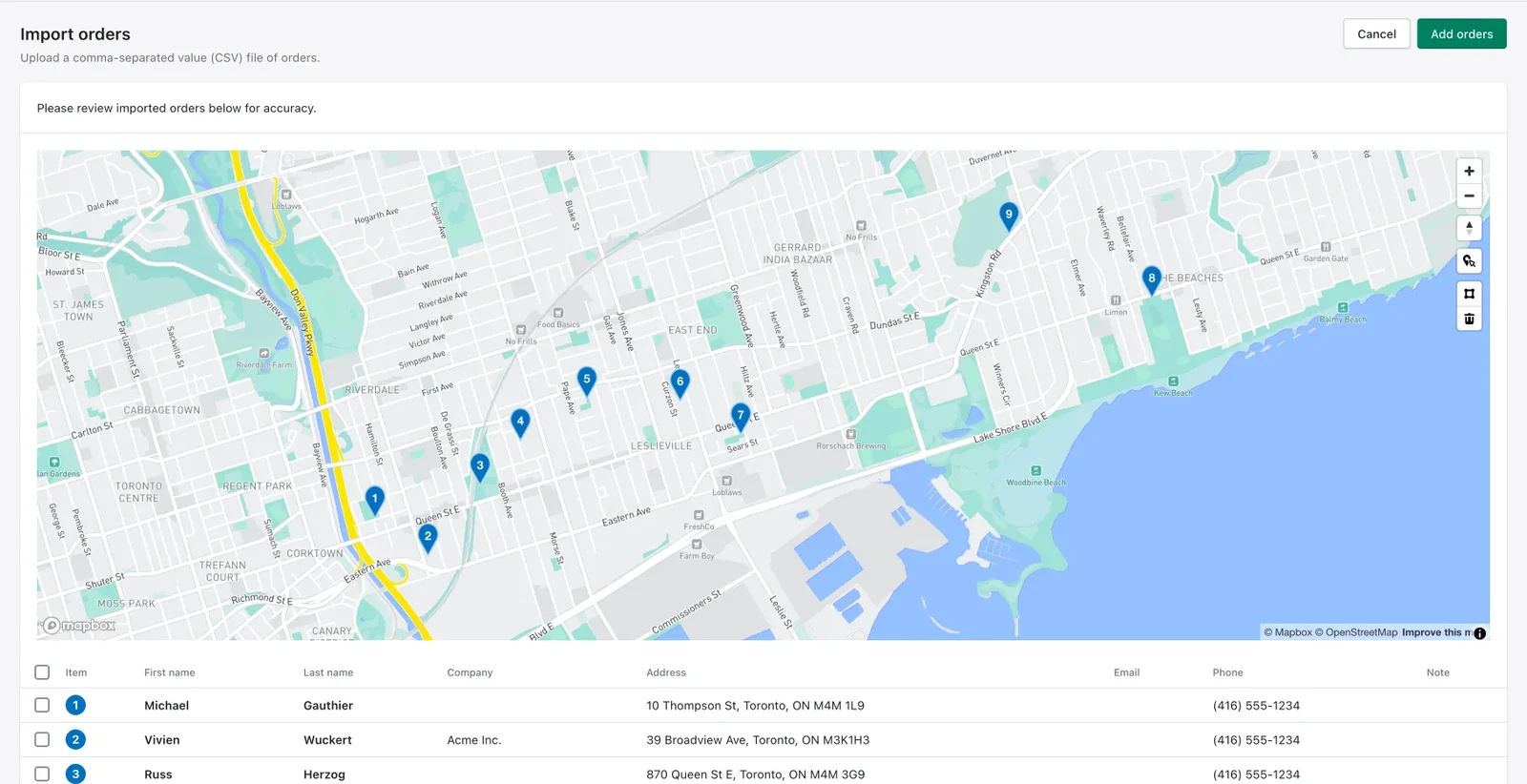Toggle the select-all orders checkbox

coord(42,672)
